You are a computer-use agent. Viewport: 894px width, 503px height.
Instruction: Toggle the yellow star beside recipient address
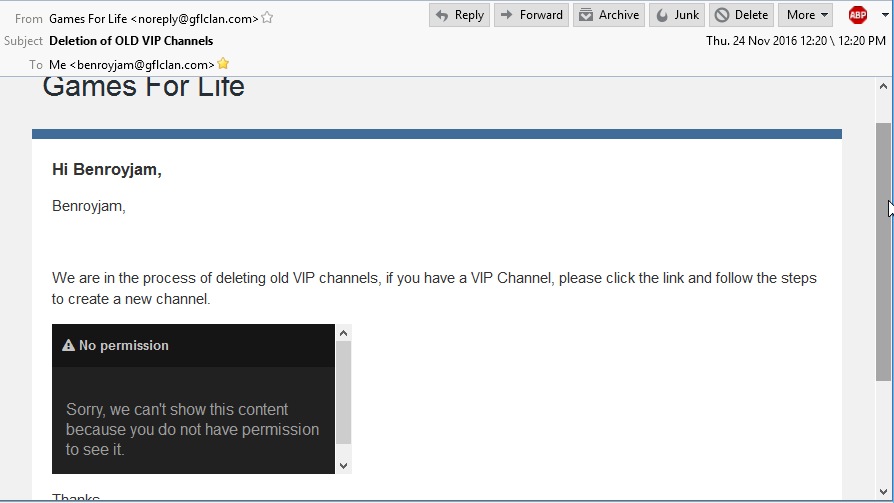point(224,64)
